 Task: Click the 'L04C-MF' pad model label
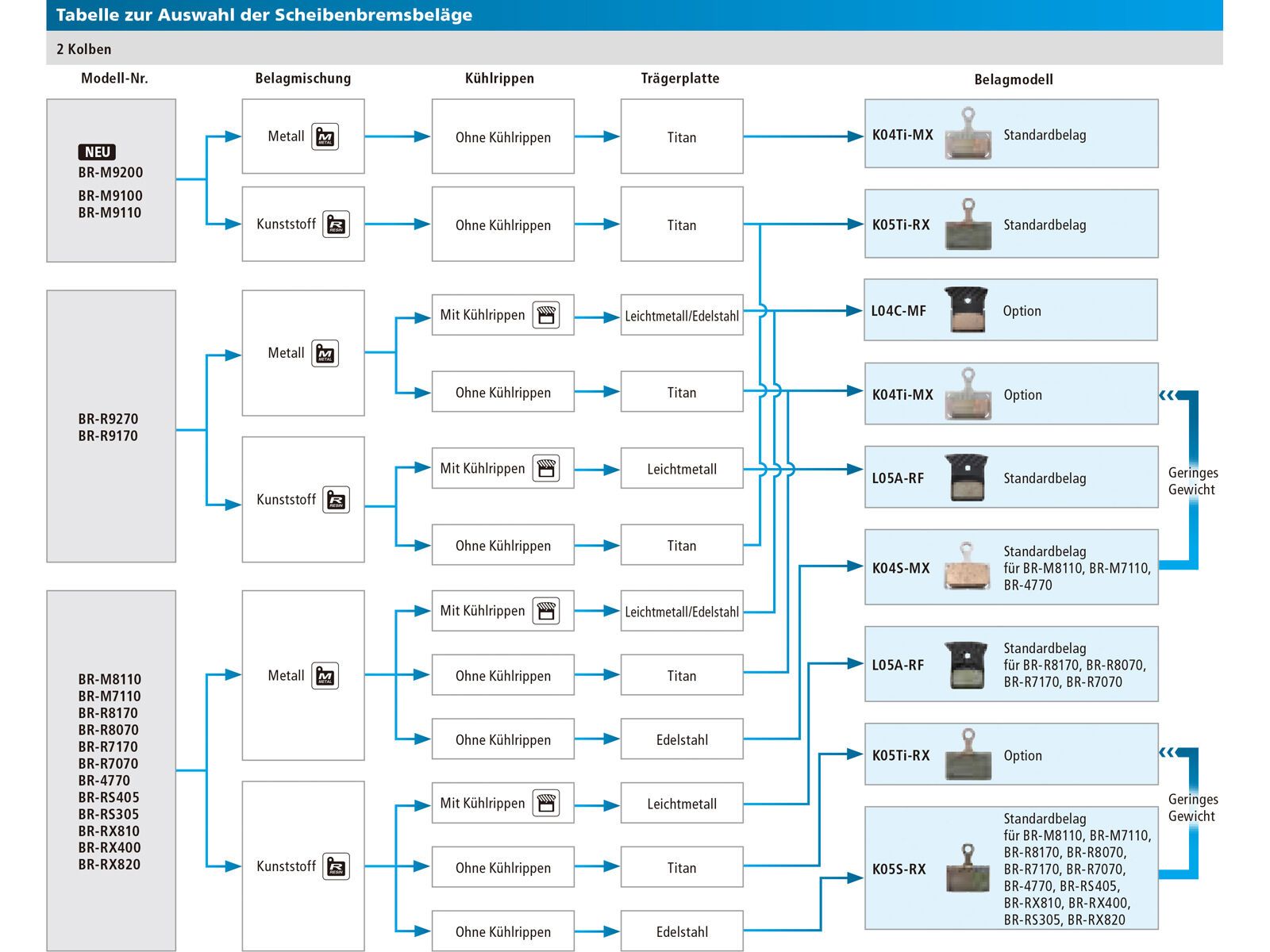[899, 311]
